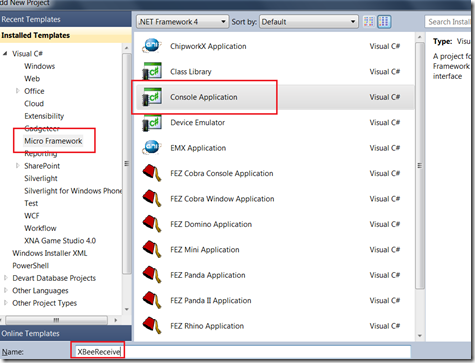Select the Device Emulator template name
Screen dimensions: 475x363
(198, 122)
